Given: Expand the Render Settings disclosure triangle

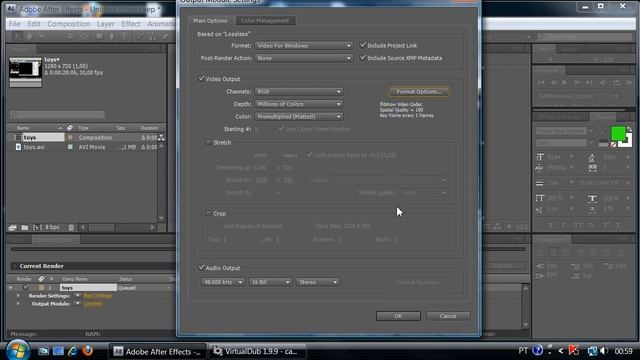Looking at the screenshot, I should pyautogui.click(x=18, y=296).
